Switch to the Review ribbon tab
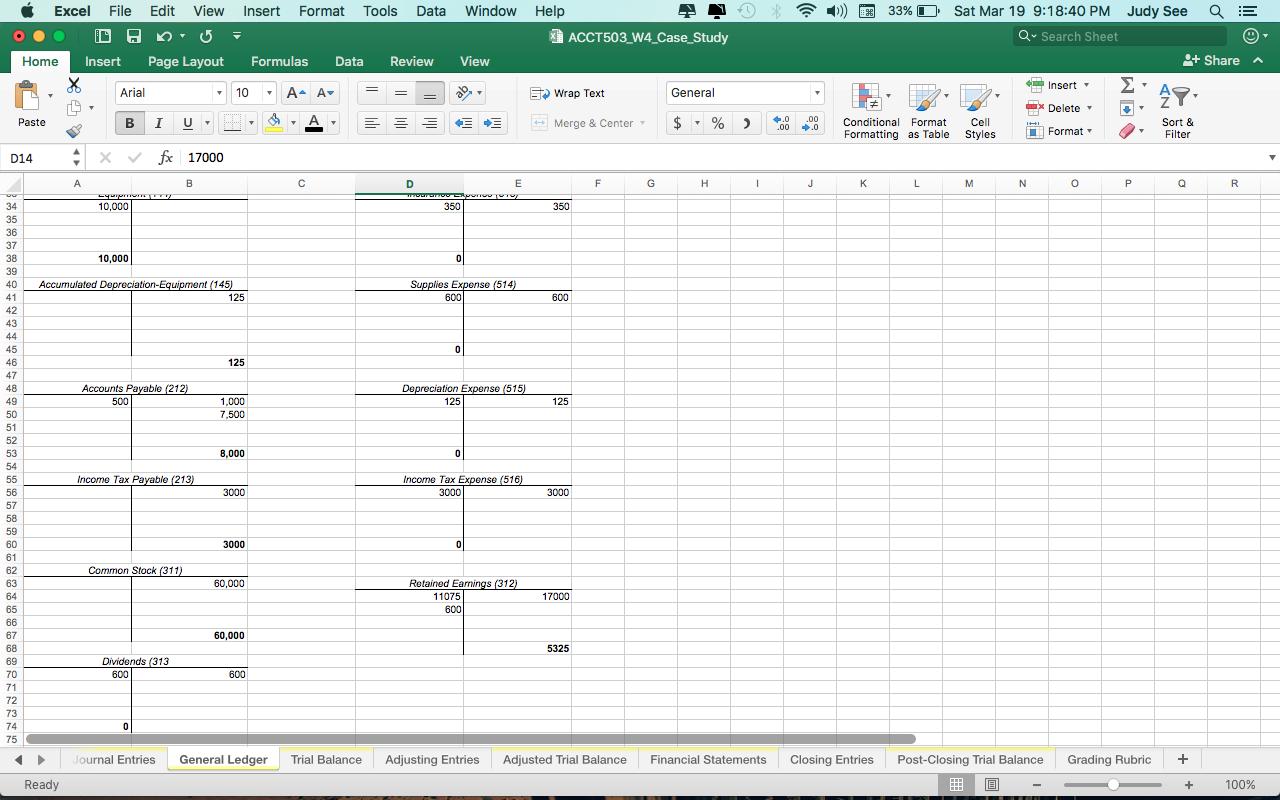Screen dimensions: 1280x800 coord(412,61)
